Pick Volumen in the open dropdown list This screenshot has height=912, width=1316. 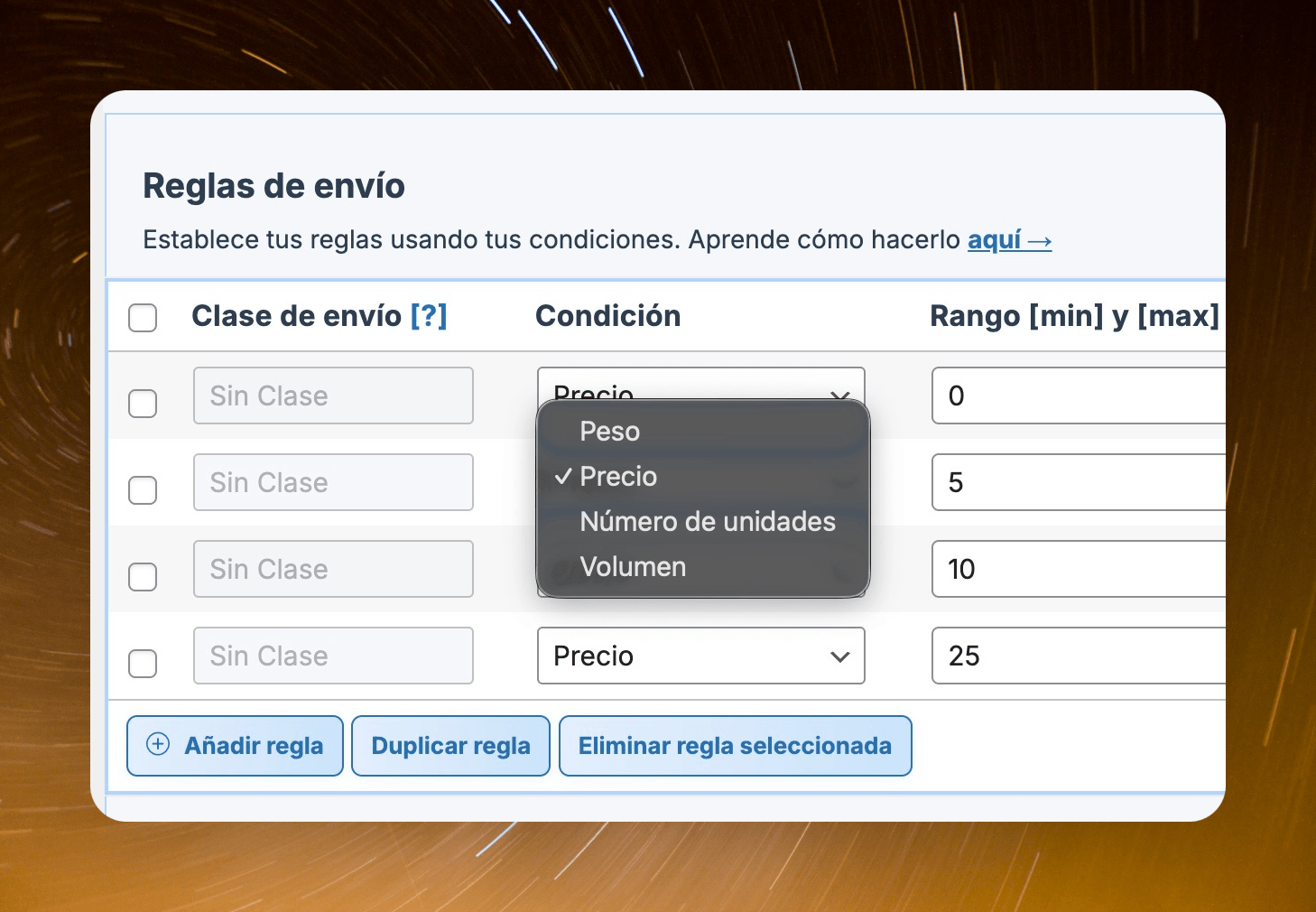pyautogui.click(x=633, y=567)
